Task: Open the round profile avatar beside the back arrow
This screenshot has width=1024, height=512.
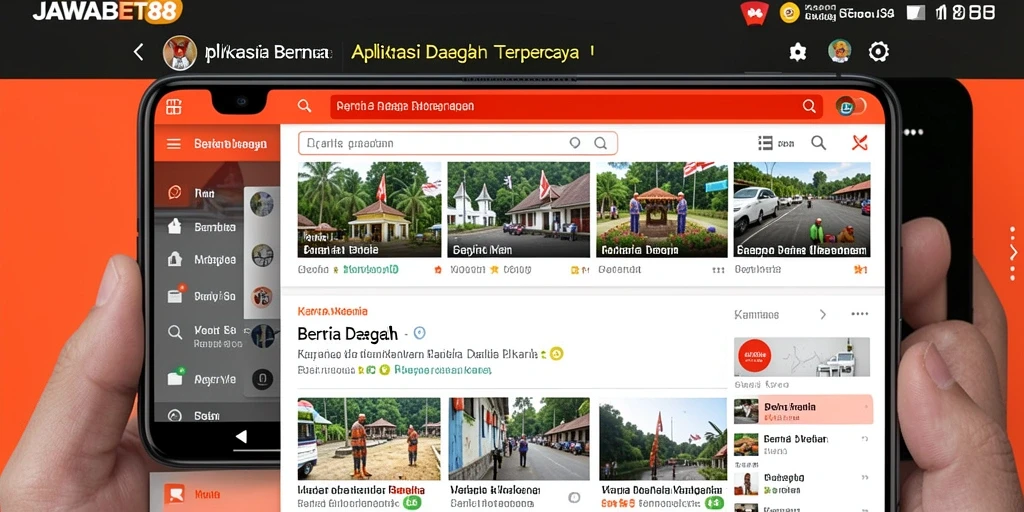Action: (x=180, y=52)
